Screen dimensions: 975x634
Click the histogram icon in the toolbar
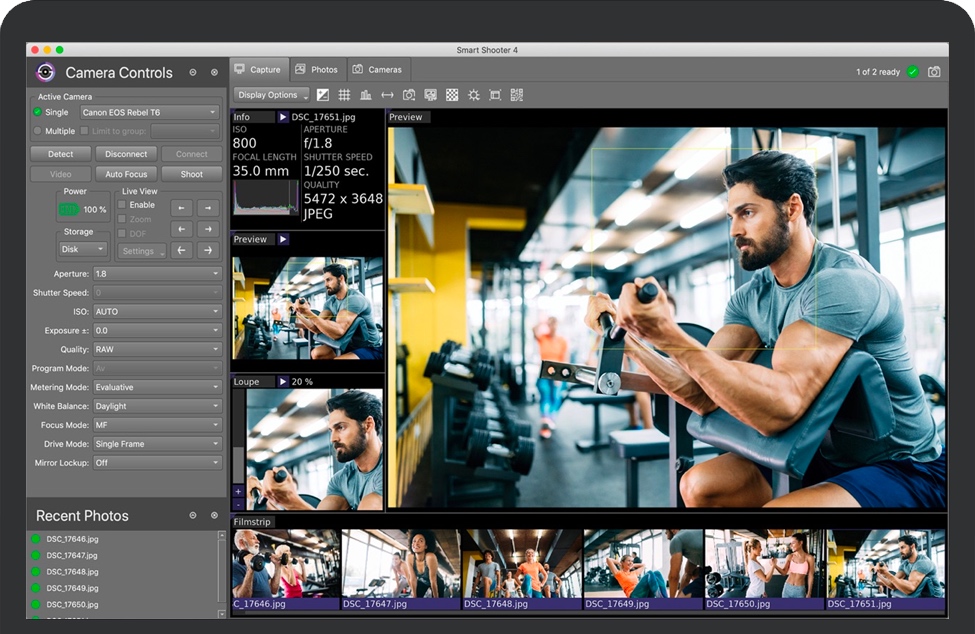365,95
